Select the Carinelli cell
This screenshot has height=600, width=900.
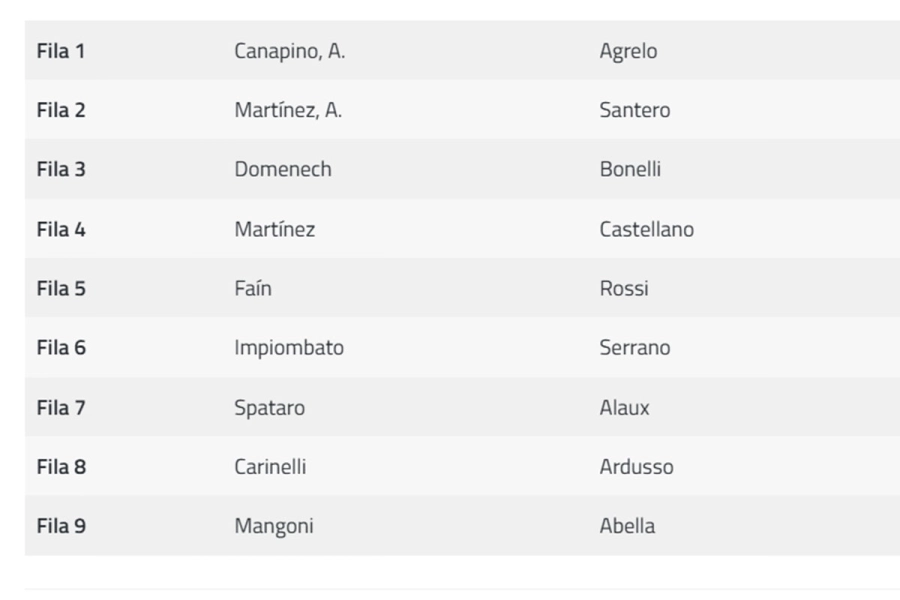pos(270,466)
